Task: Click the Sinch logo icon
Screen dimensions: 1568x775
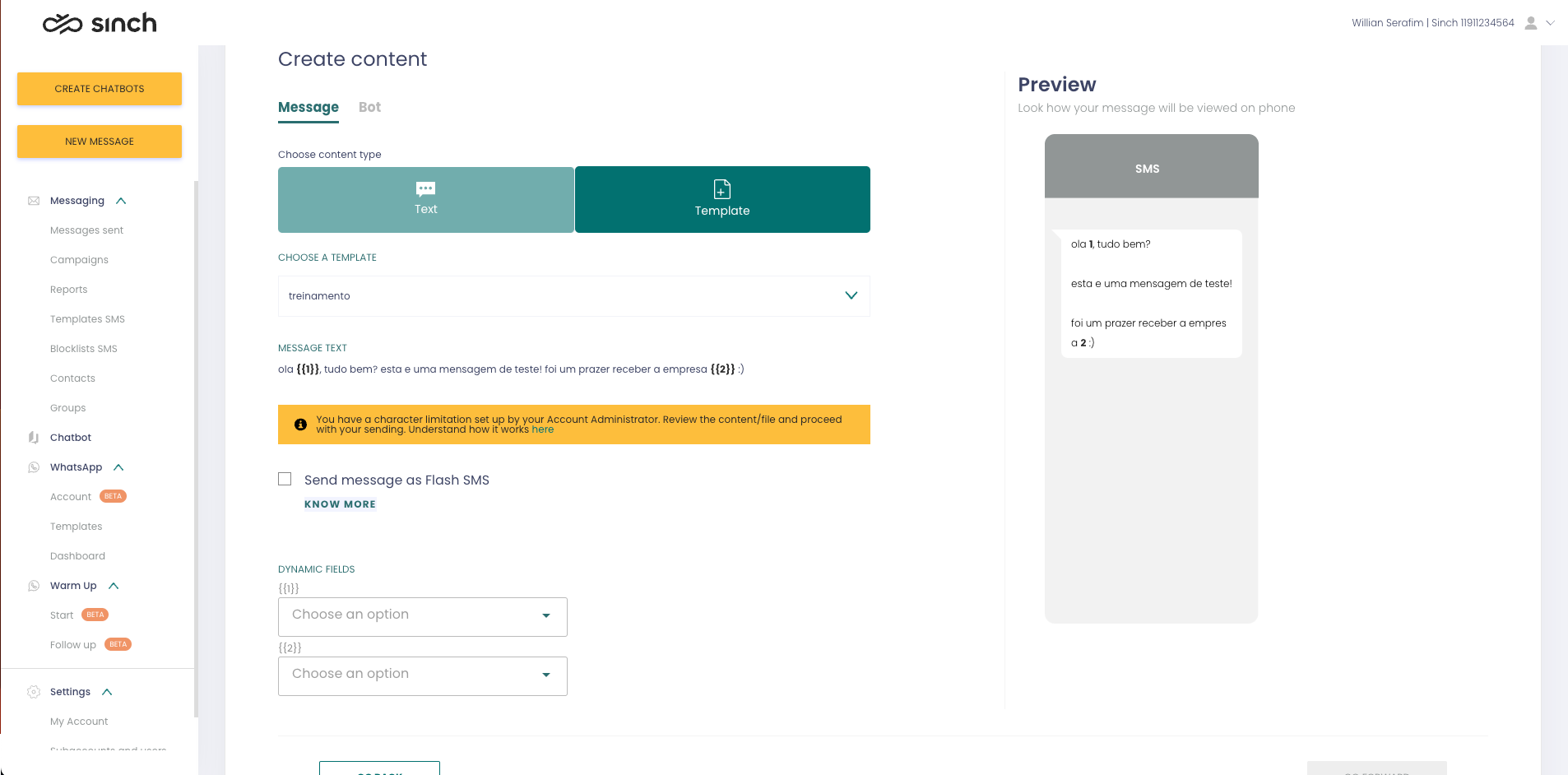Action: (63, 24)
